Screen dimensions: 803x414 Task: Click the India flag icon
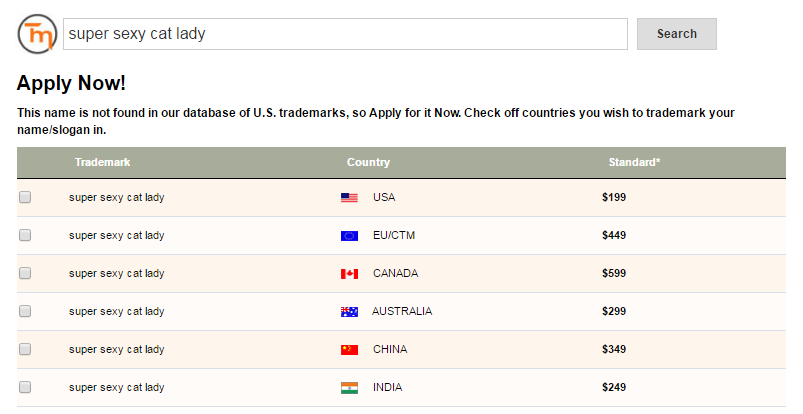tap(349, 388)
